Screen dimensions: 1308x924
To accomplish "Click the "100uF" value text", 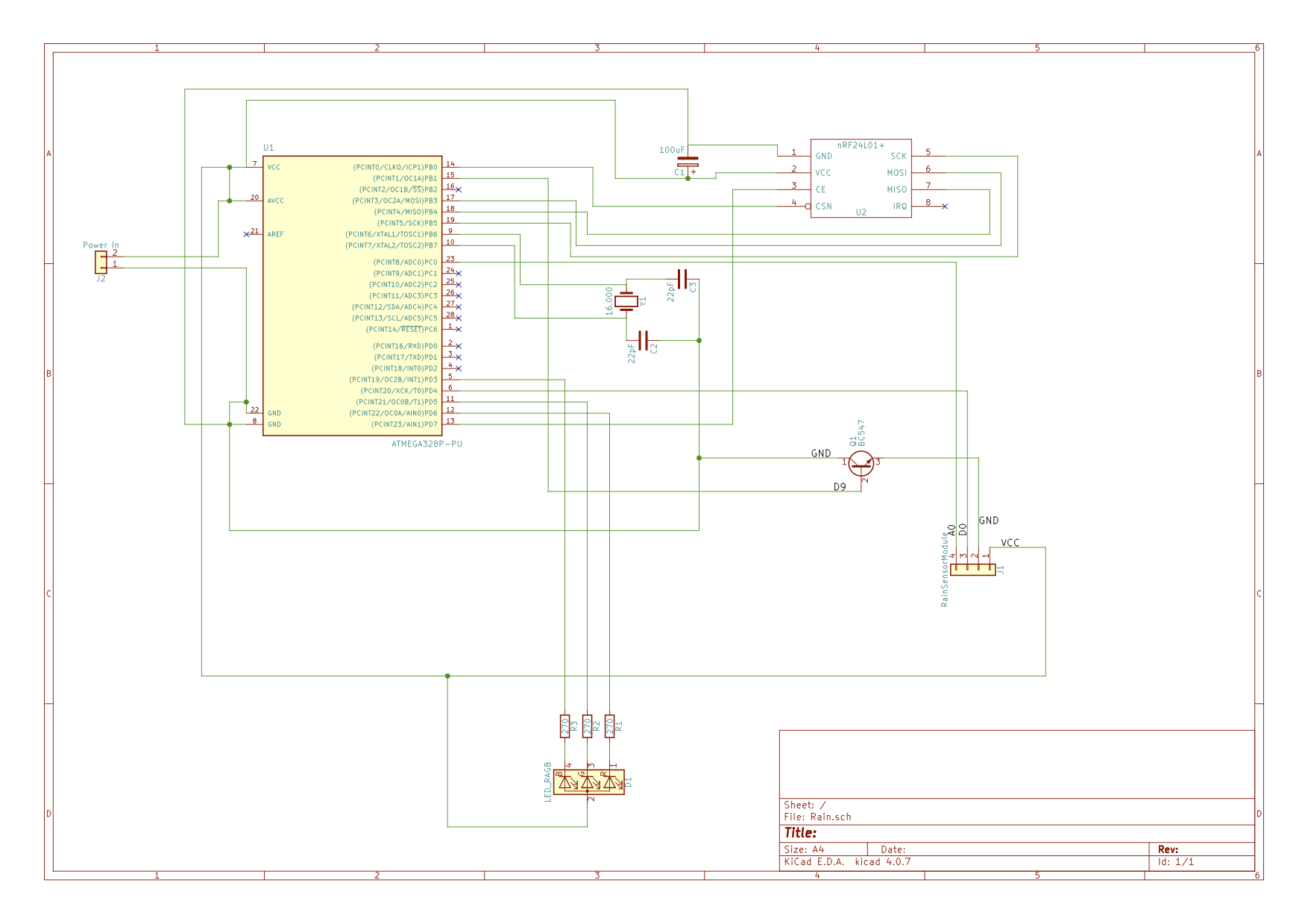I will [x=672, y=150].
